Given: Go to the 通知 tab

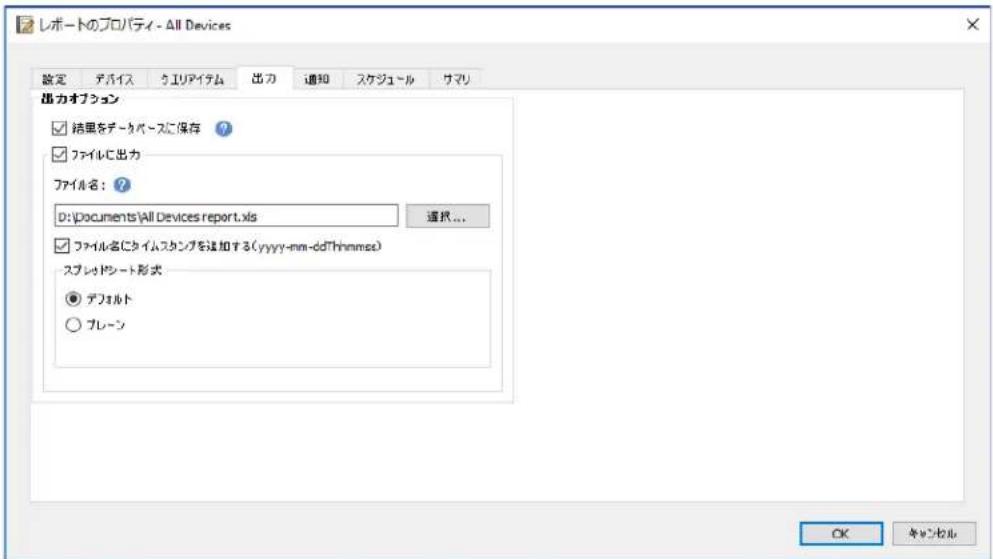Looking at the screenshot, I should [x=317, y=79].
